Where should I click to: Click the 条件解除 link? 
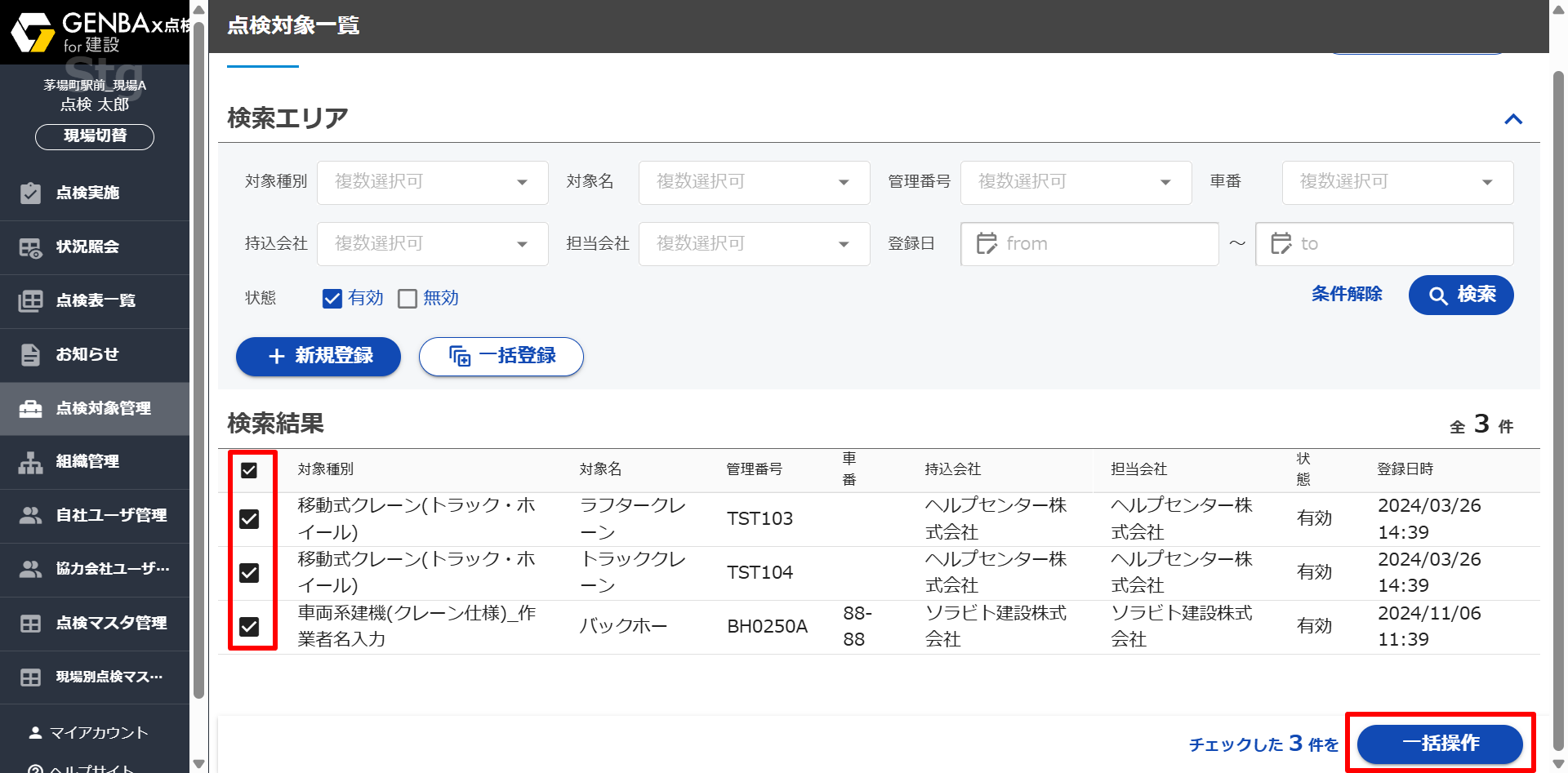click(x=1346, y=295)
